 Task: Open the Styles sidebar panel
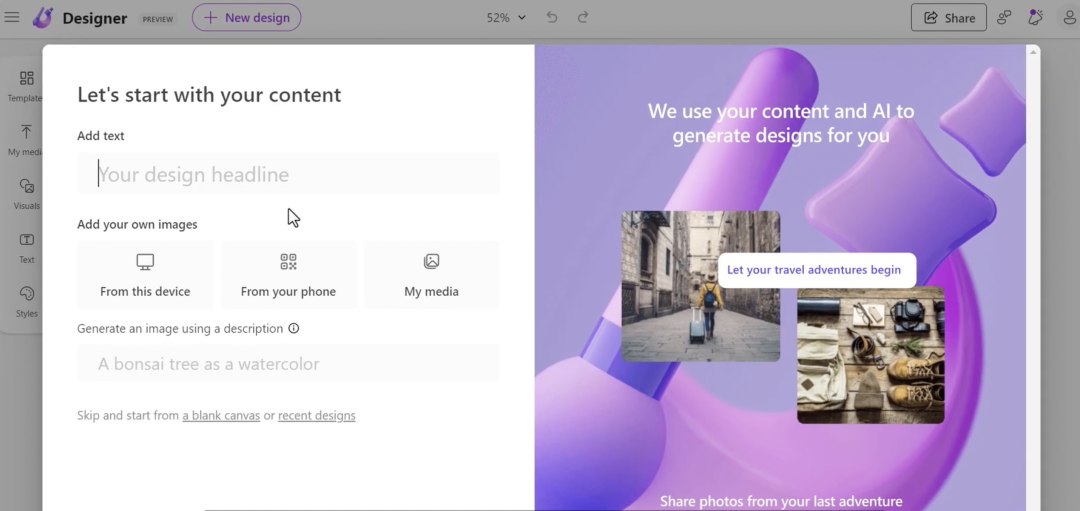coord(26,301)
